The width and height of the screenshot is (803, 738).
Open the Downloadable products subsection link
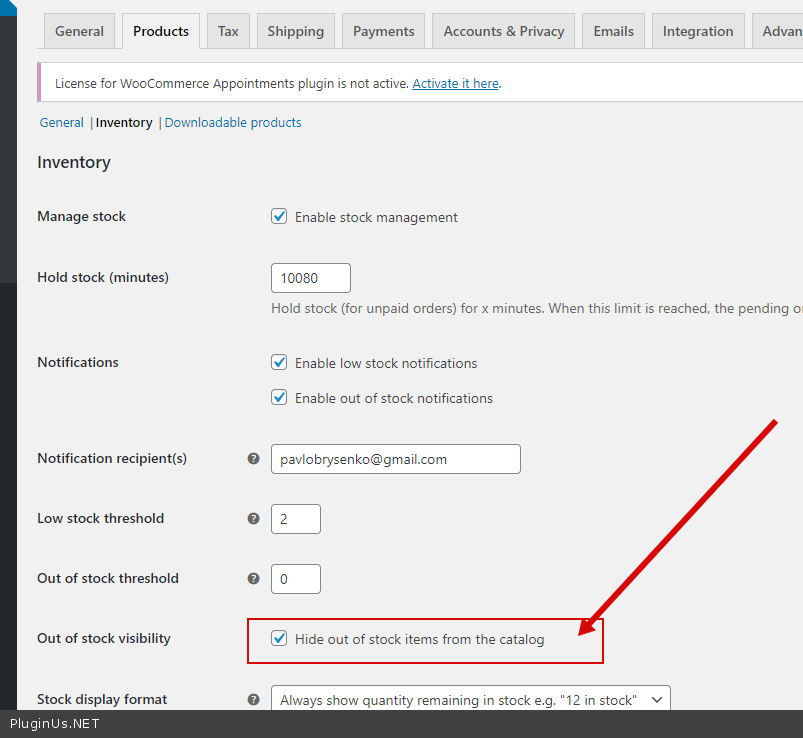click(x=233, y=123)
